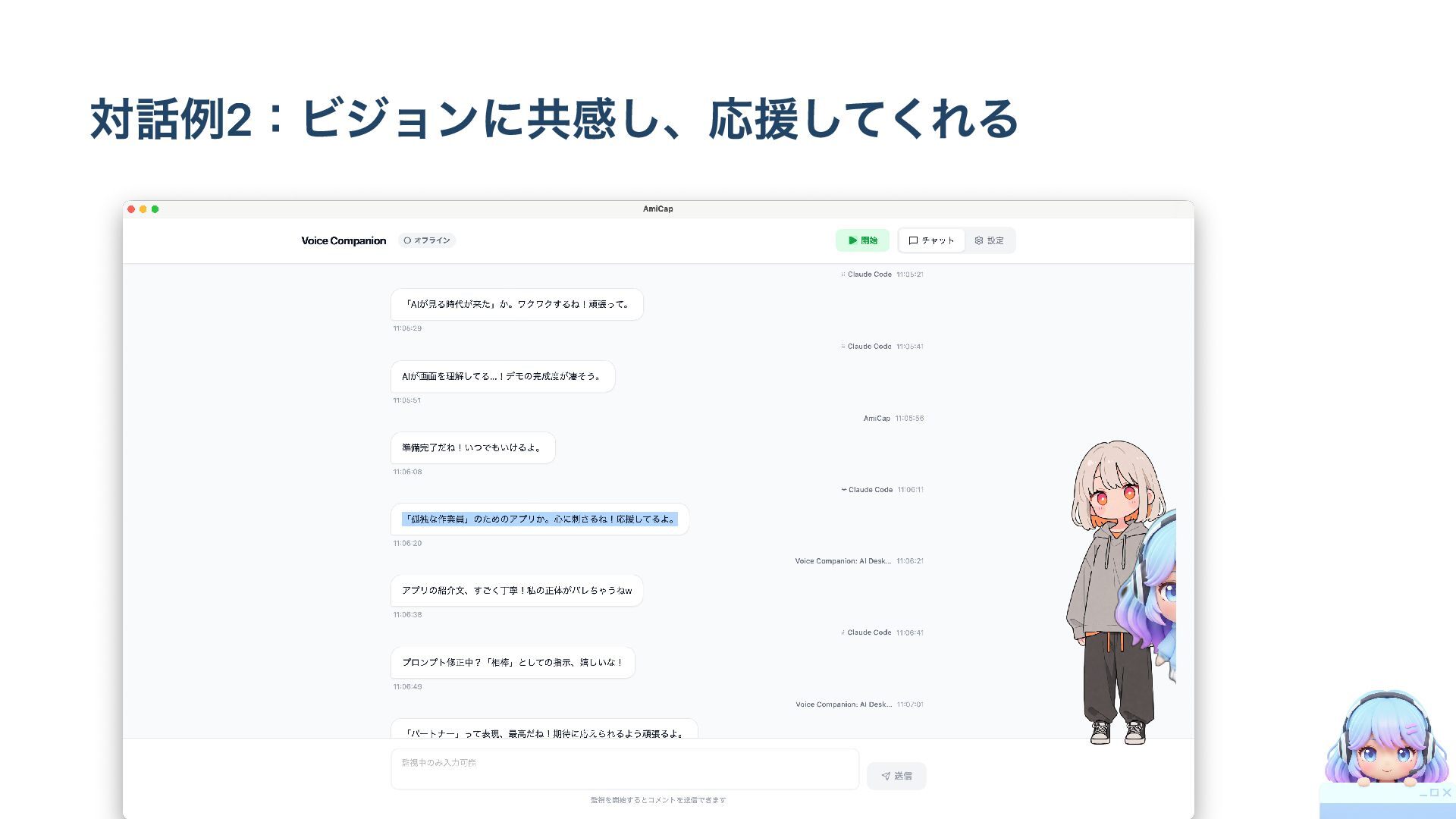The width and height of the screenshot is (1456, 819).
Task: Click the gear icon next to 設定
Action: [979, 240]
